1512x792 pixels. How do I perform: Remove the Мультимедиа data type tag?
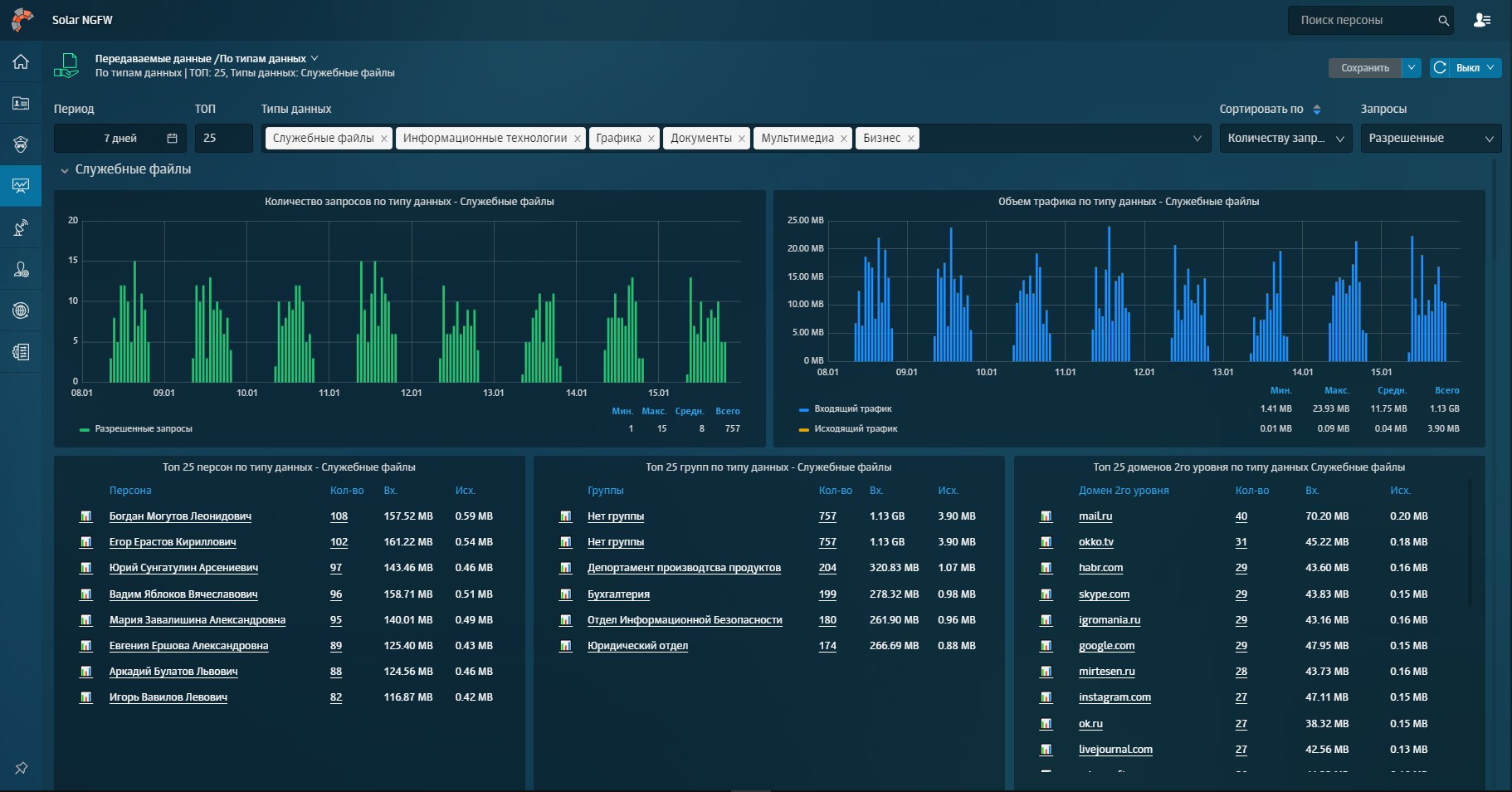tap(843, 139)
